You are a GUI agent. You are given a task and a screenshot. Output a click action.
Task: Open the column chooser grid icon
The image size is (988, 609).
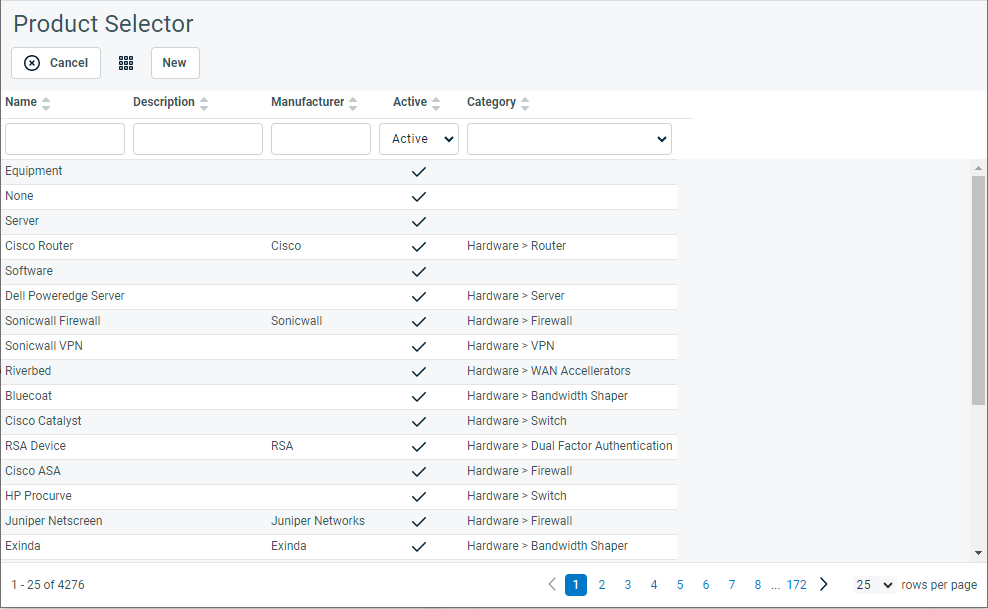point(126,63)
